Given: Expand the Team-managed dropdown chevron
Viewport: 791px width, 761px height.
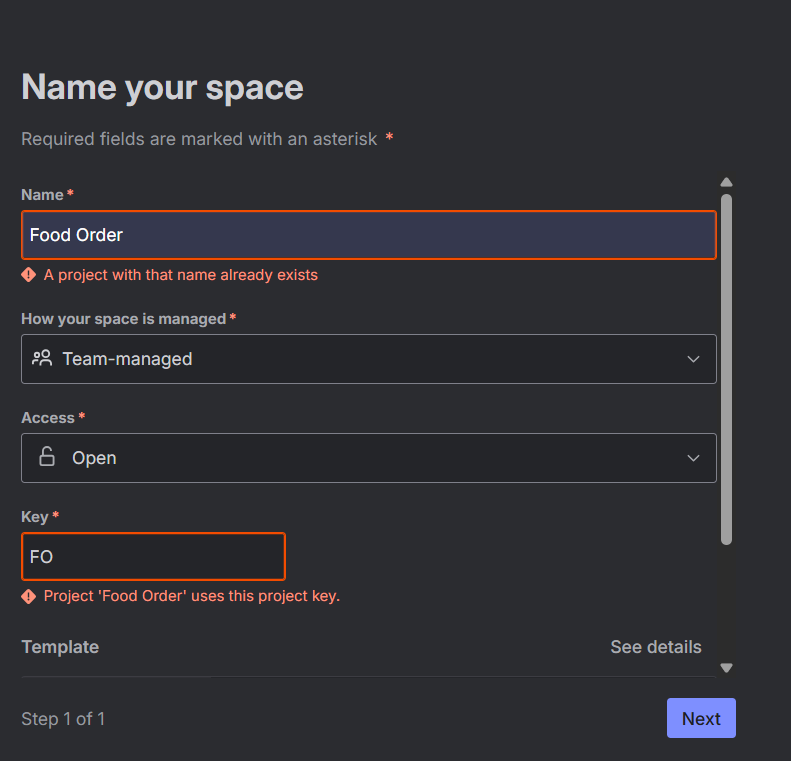Looking at the screenshot, I should coord(694,359).
